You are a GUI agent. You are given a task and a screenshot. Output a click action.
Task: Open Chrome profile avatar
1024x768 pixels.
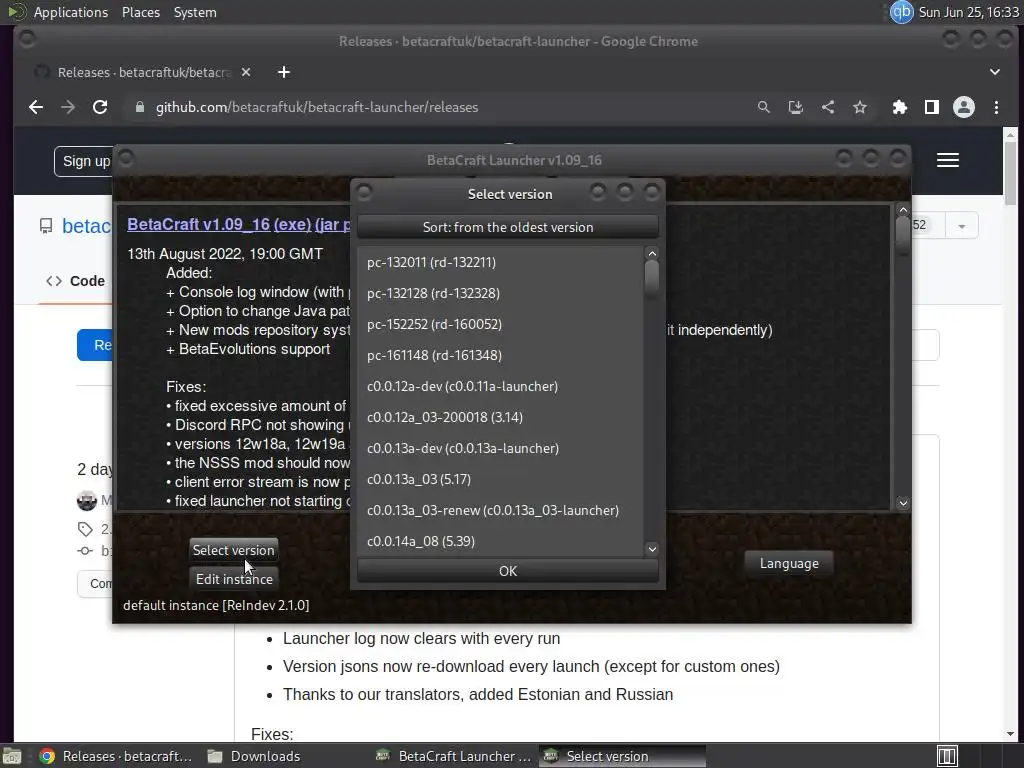tap(964, 107)
